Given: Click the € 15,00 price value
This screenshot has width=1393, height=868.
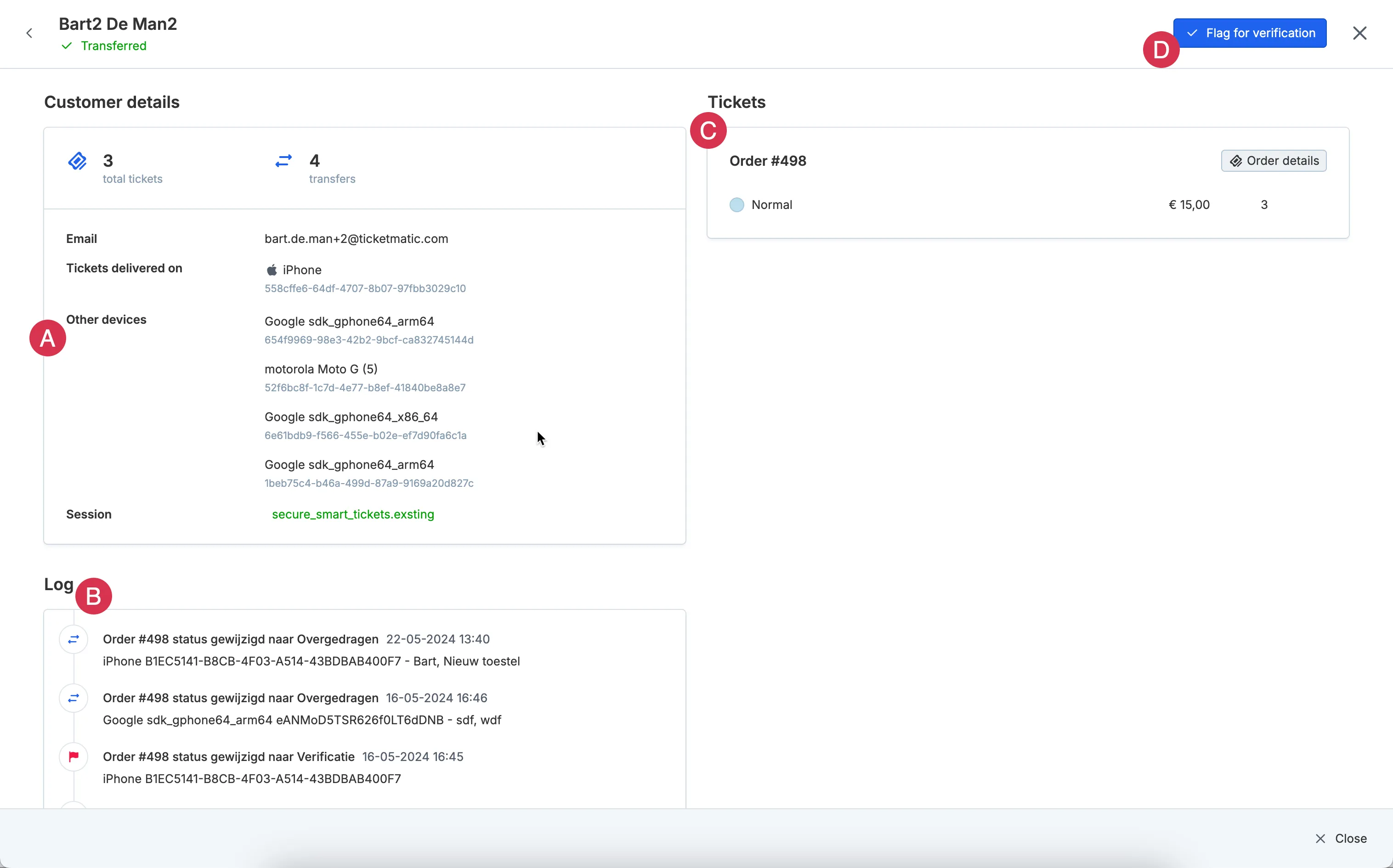Looking at the screenshot, I should pos(1189,205).
